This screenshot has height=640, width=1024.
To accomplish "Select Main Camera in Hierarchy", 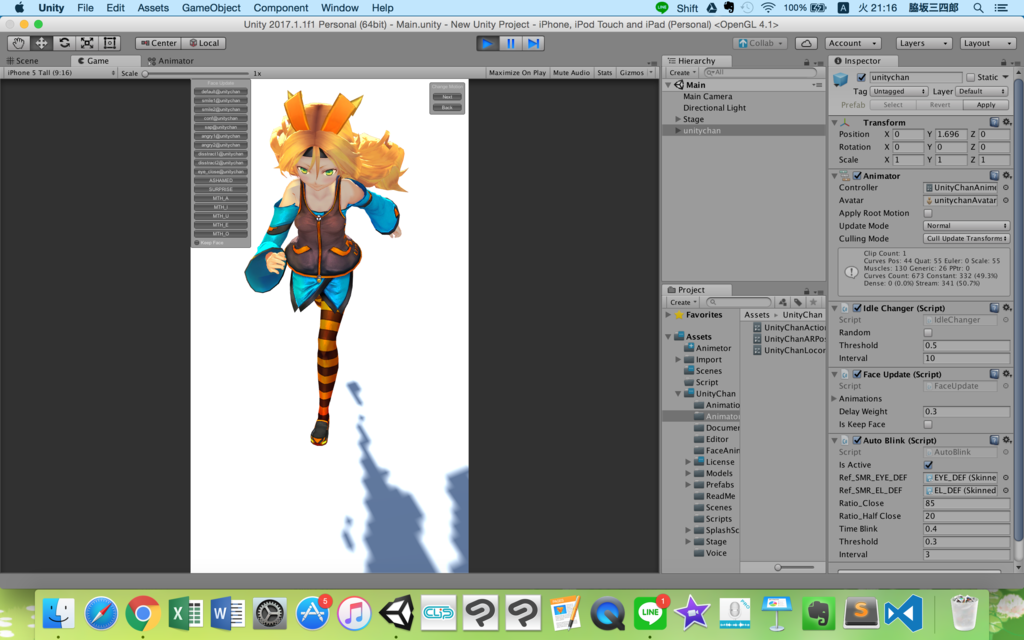I will (707, 96).
